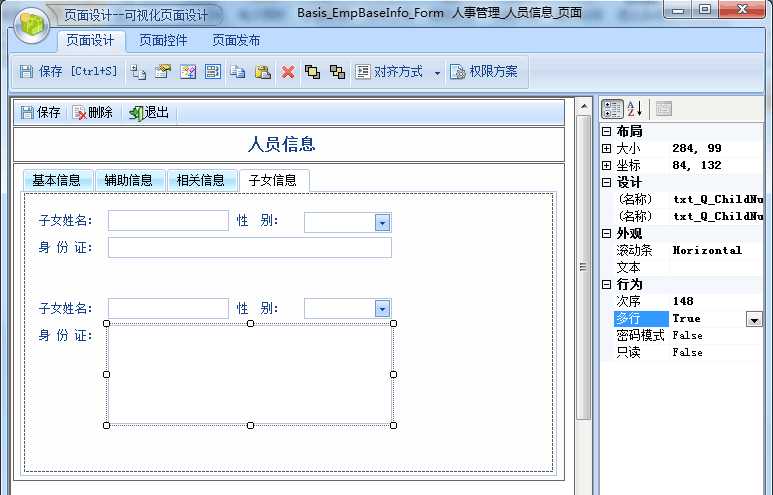The width and height of the screenshot is (773, 495).
Task: Open the 相关信息 tab
Action: 201,180
